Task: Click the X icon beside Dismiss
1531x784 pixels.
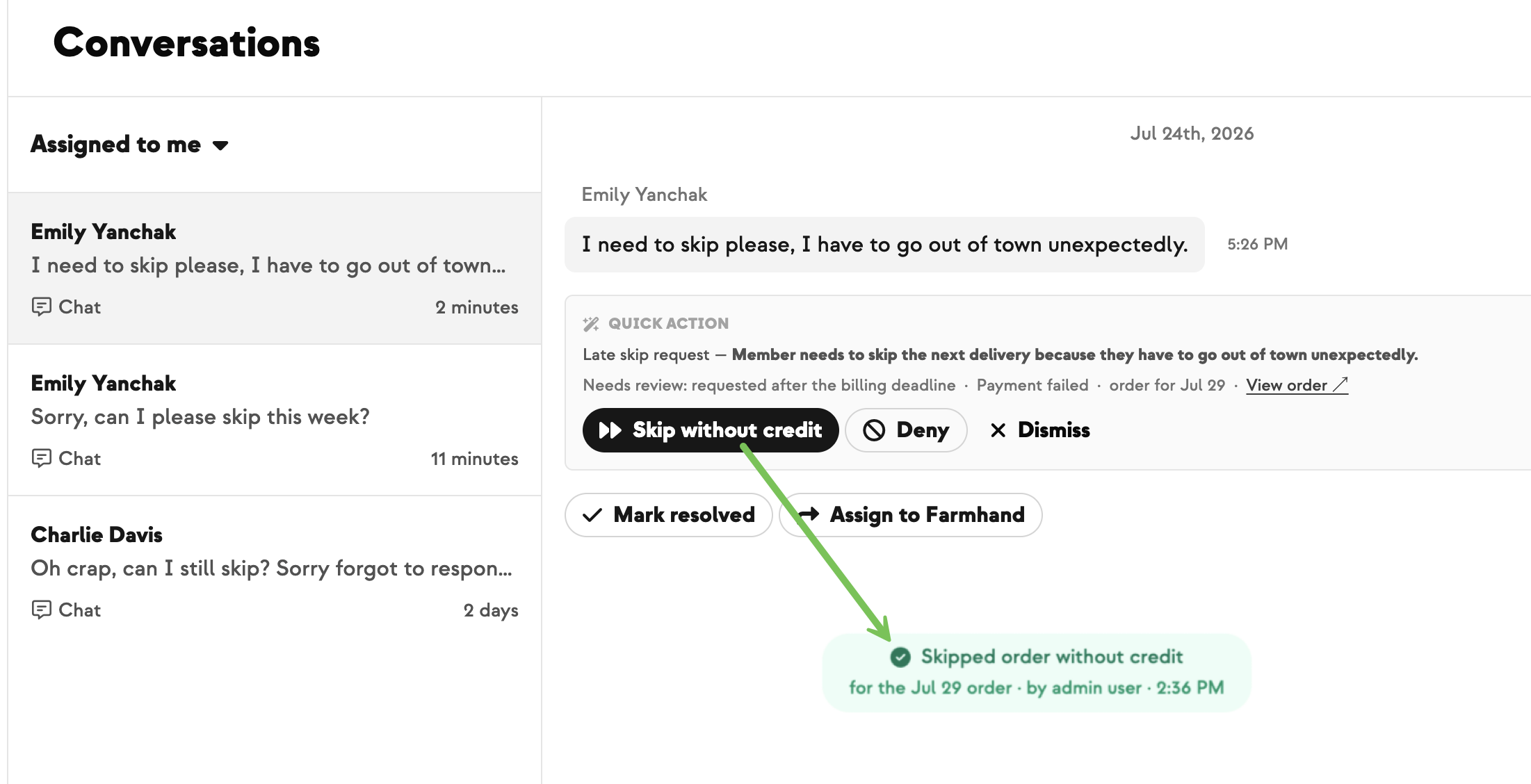Action: click(998, 430)
